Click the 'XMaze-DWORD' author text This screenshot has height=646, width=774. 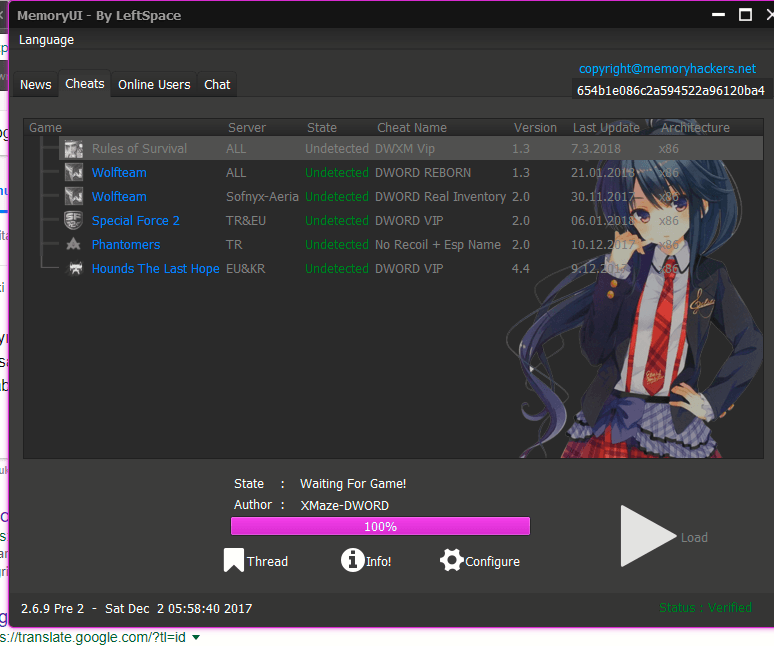pyautogui.click(x=345, y=505)
